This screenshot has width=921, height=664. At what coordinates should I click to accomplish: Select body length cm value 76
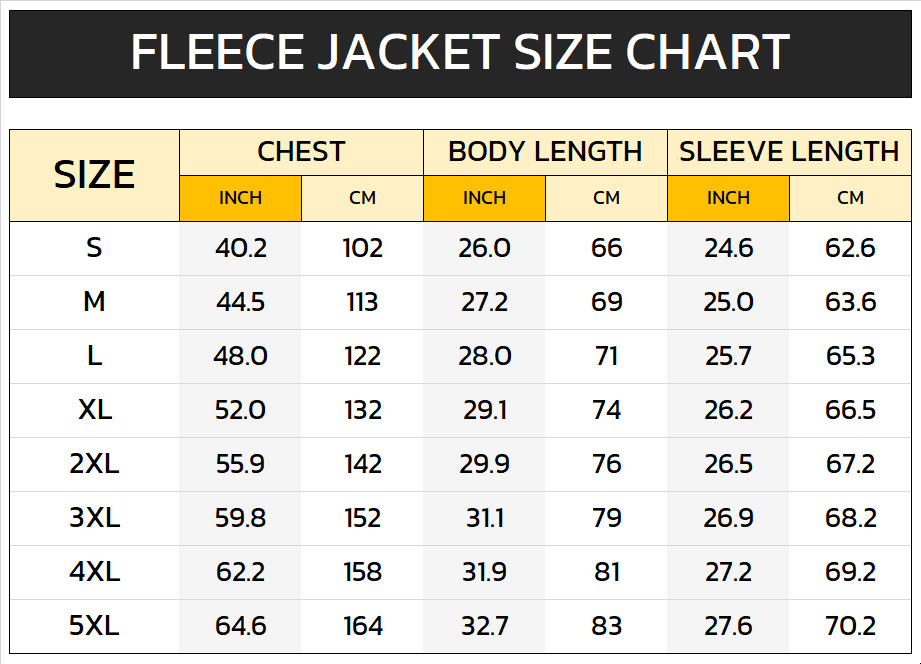click(606, 464)
